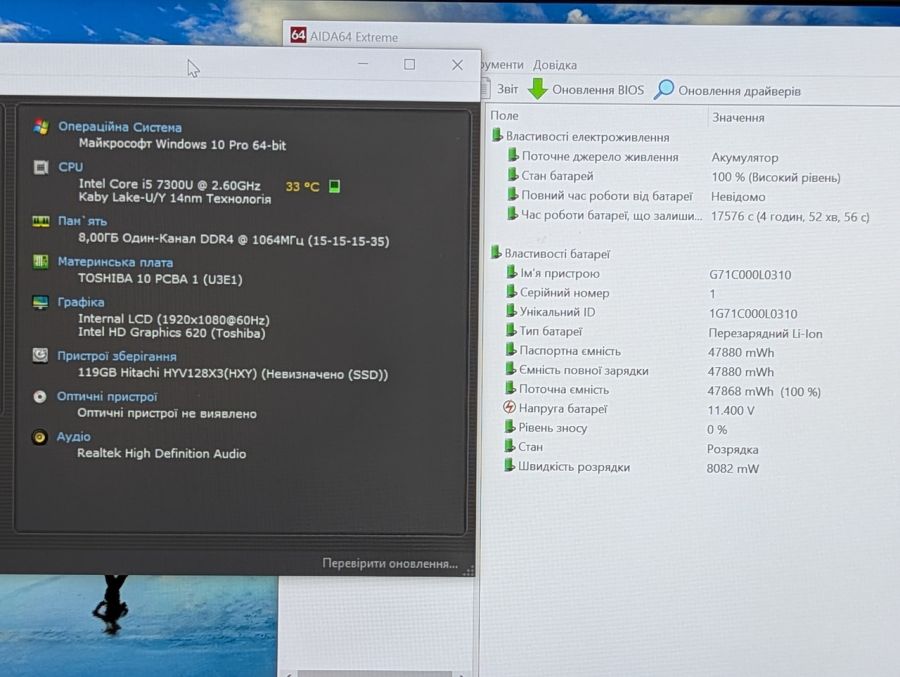Select the value Перезарядний Li-Ion
Viewport: 900px width, 677px height.
tap(765, 334)
